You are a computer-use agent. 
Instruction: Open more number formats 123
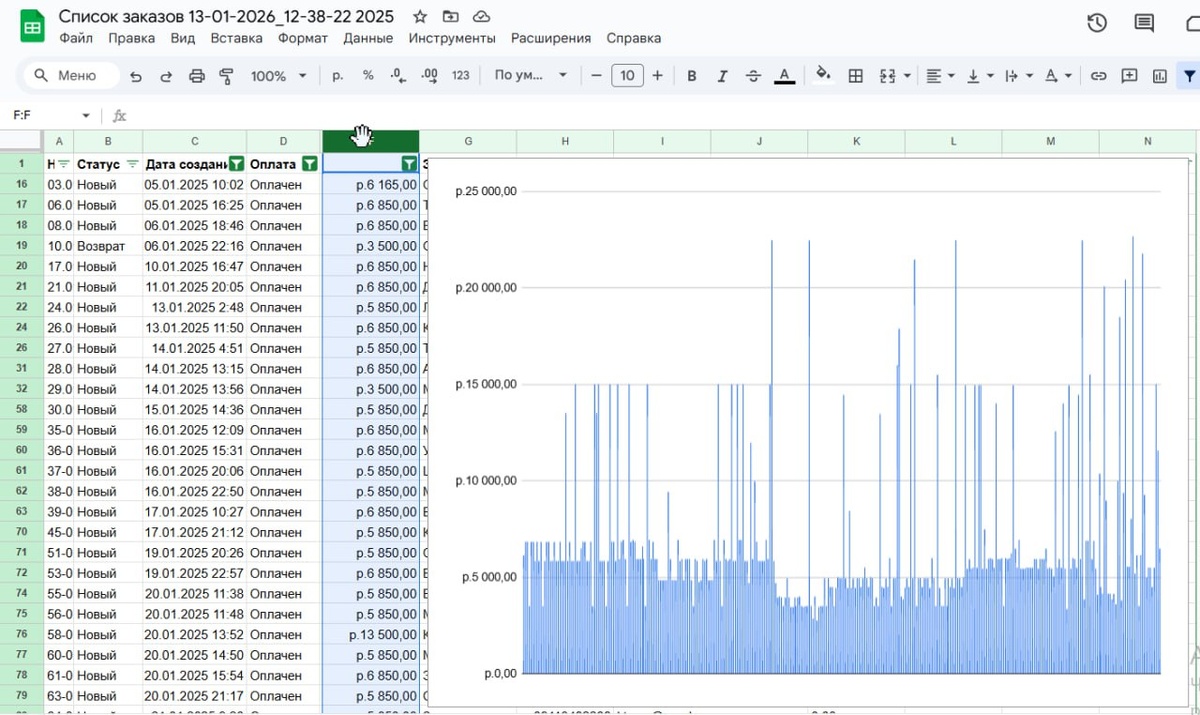pyautogui.click(x=461, y=76)
